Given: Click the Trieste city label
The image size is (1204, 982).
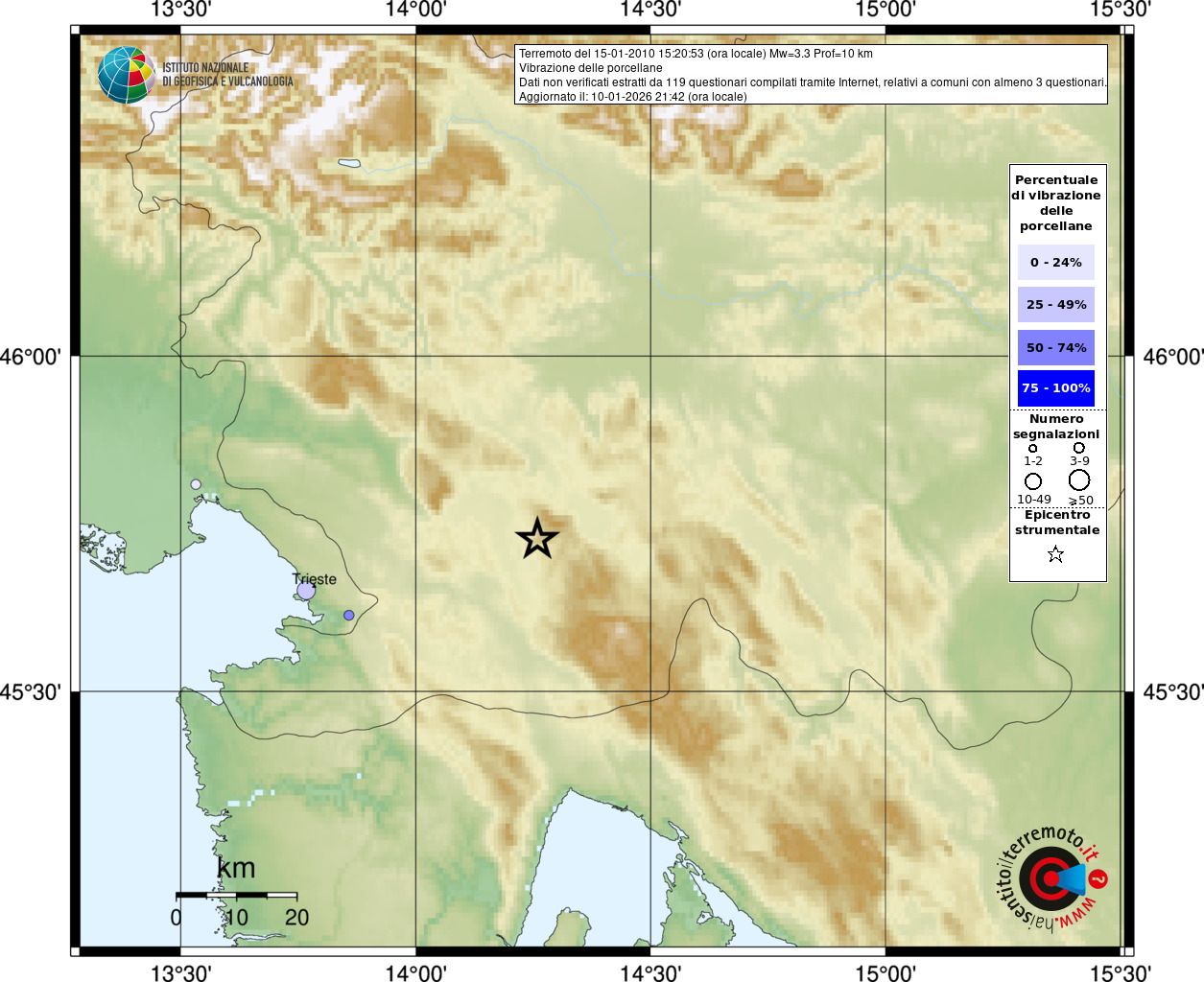Looking at the screenshot, I should pos(315,579).
